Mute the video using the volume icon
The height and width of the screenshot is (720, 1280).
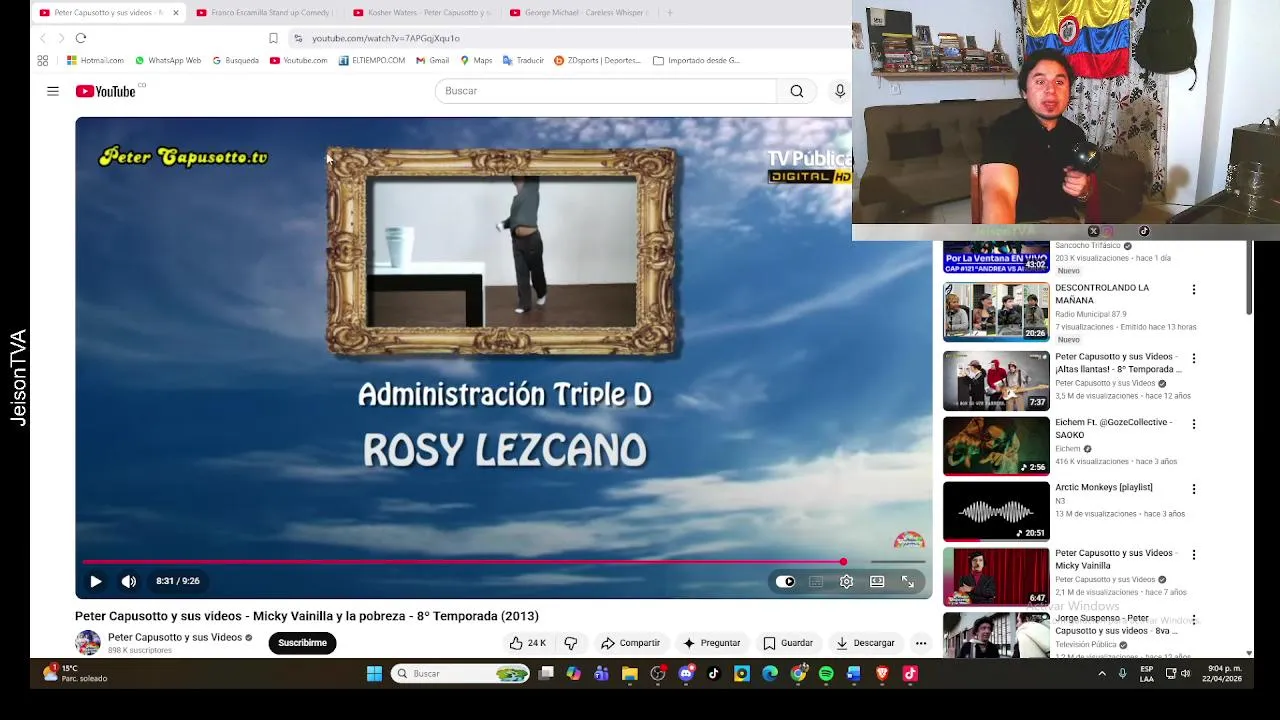[x=129, y=581]
